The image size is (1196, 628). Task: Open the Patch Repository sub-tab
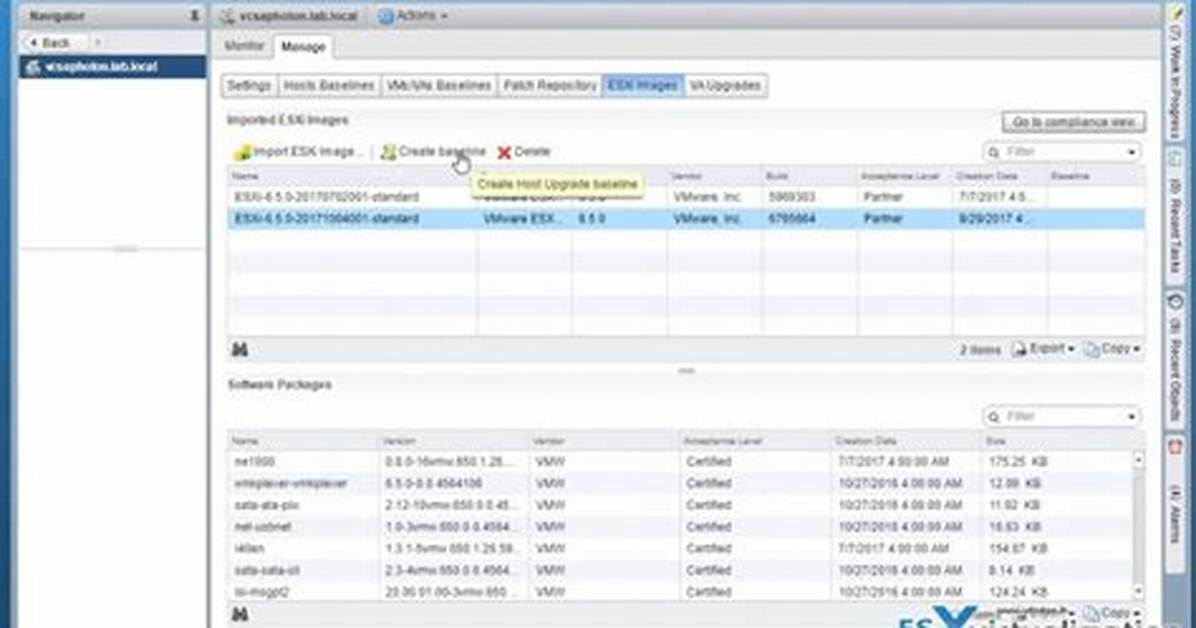(x=550, y=85)
